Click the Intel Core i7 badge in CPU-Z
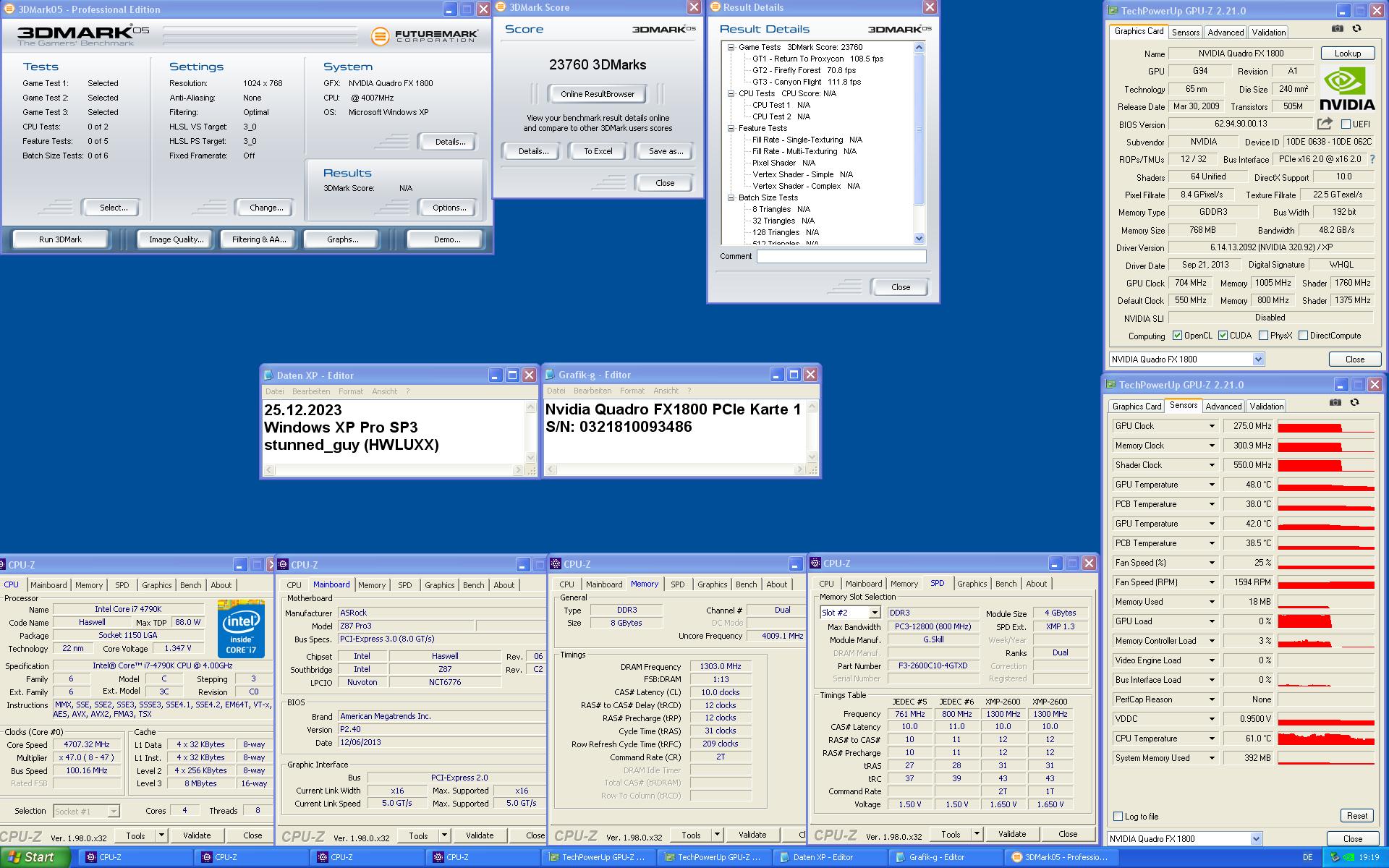 click(x=241, y=629)
